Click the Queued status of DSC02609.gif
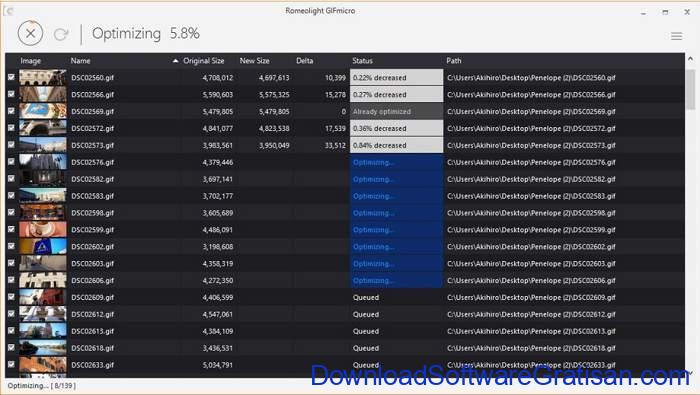This screenshot has width=700, height=395. coord(366,297)
